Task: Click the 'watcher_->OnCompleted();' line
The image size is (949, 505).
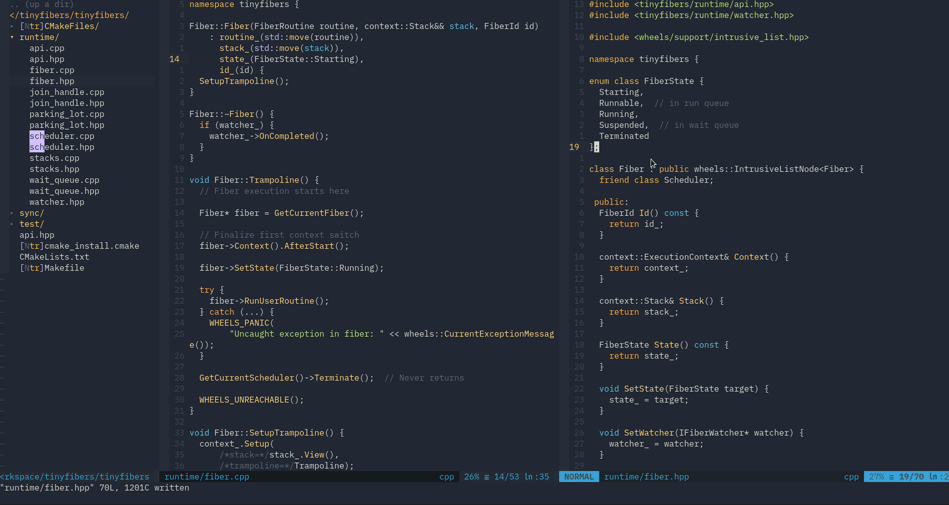Action: (269, 136)
